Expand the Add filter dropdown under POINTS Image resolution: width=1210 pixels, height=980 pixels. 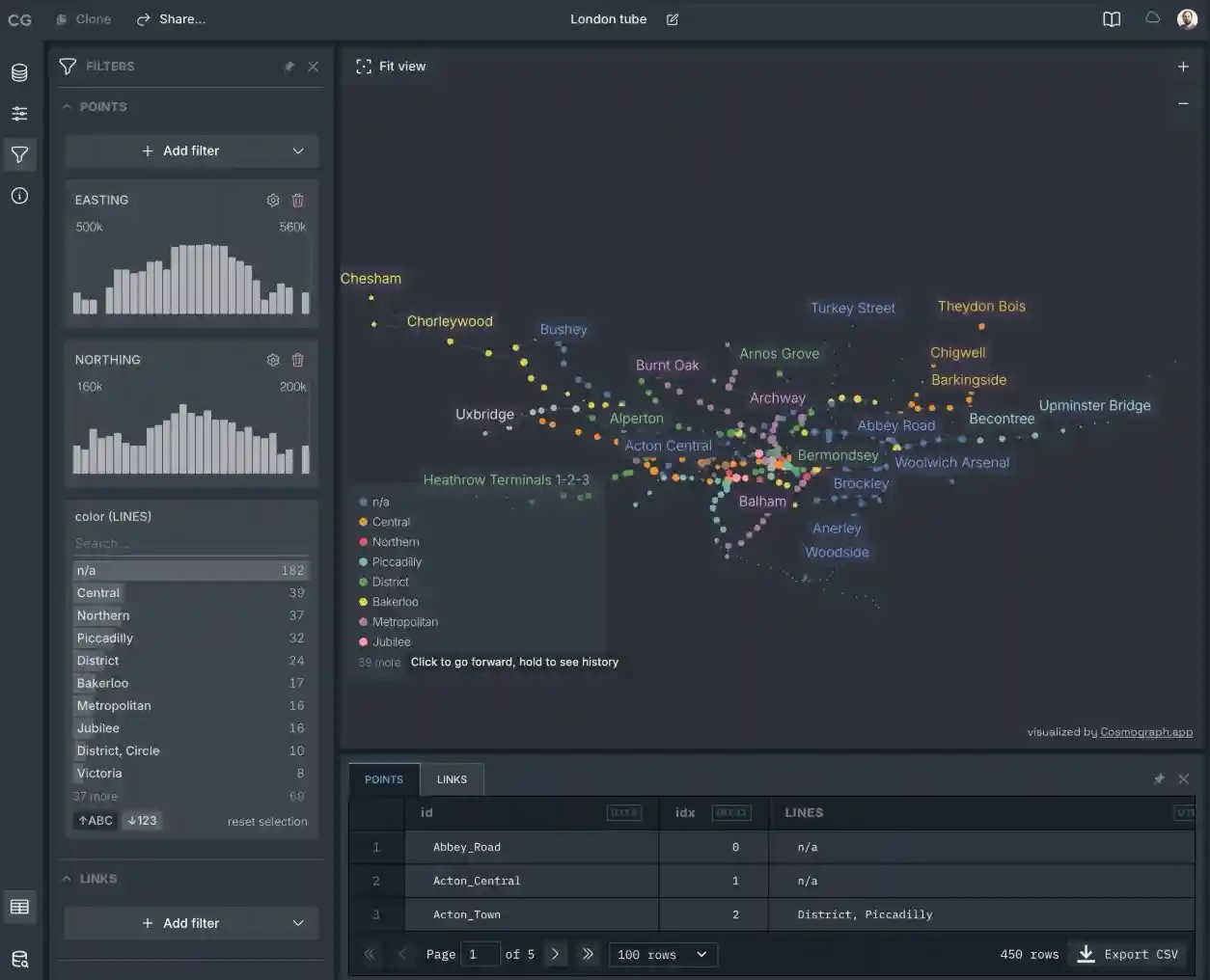coord(191,150)
